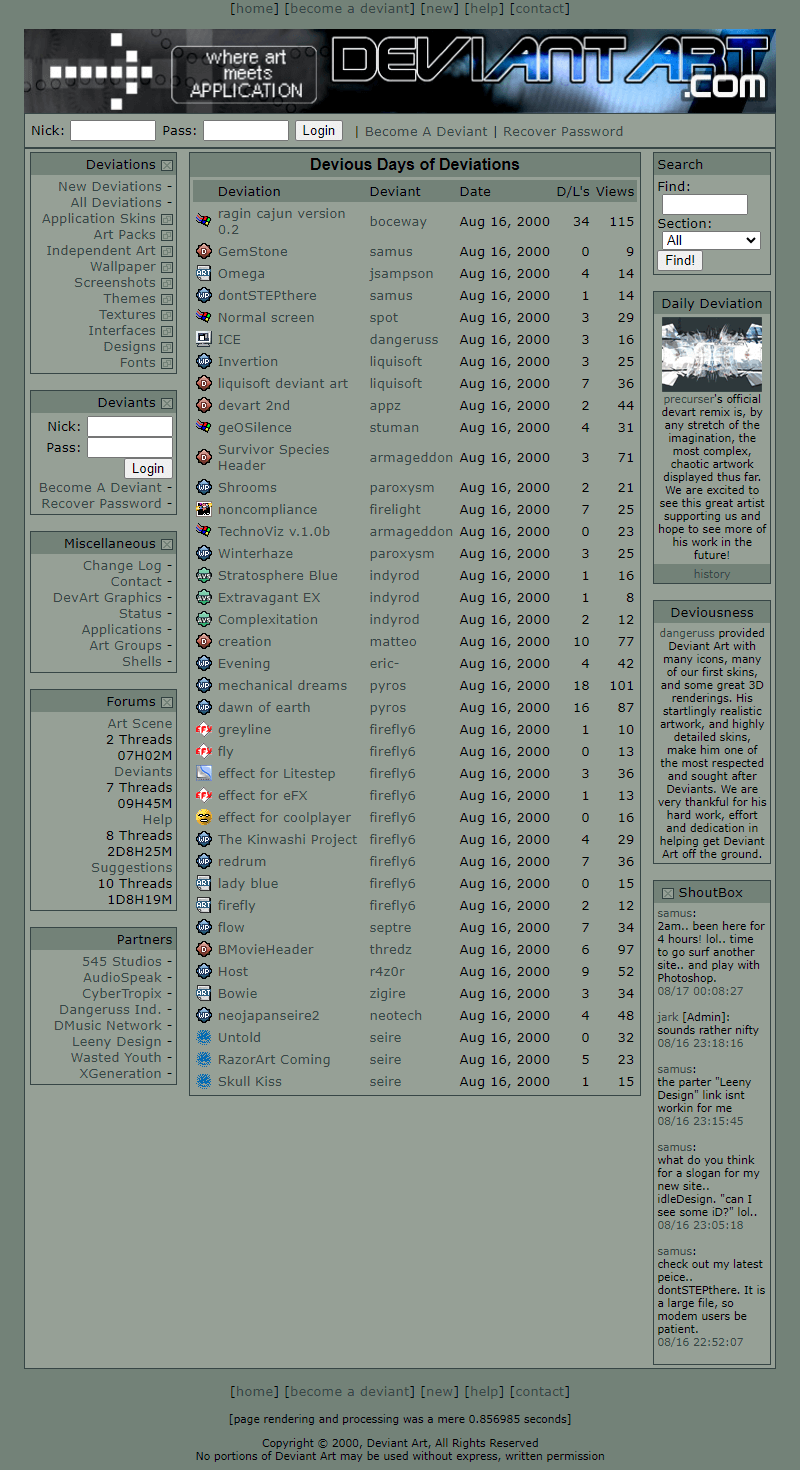The width and height of the screenshot is (800, 1470).
Task: Click the icon beside greyline
Action: pyautogui.click(x=204, y=730)
